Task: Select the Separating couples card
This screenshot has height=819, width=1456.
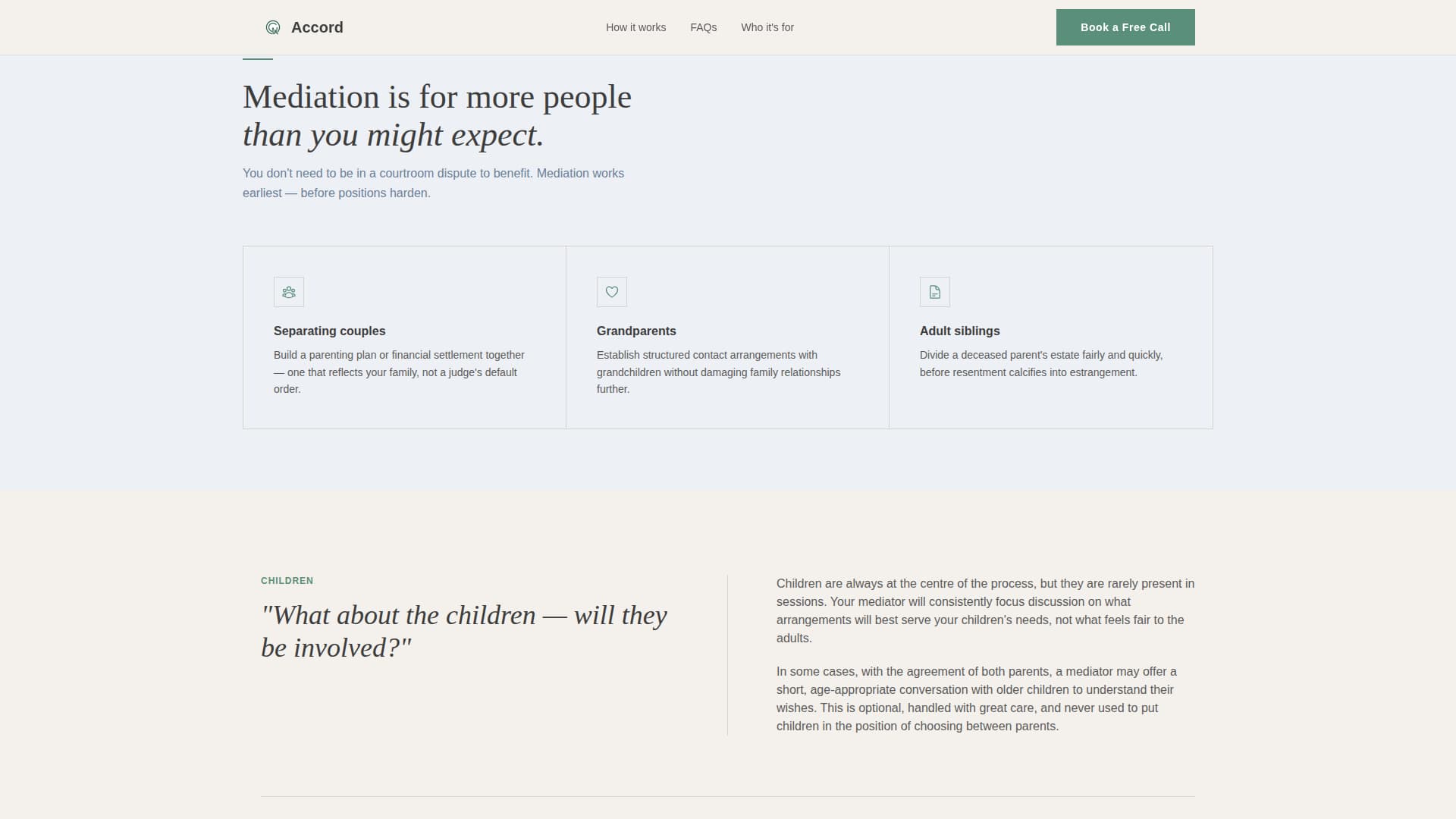Action: tap(403, 337)
